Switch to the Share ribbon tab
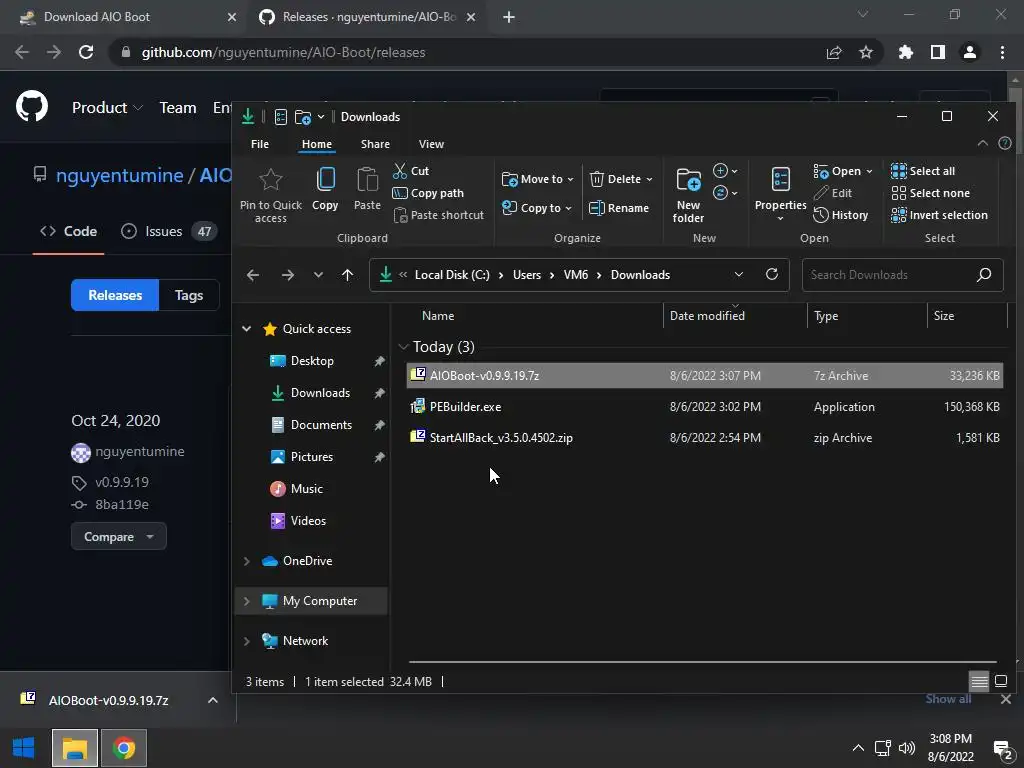 375,144
